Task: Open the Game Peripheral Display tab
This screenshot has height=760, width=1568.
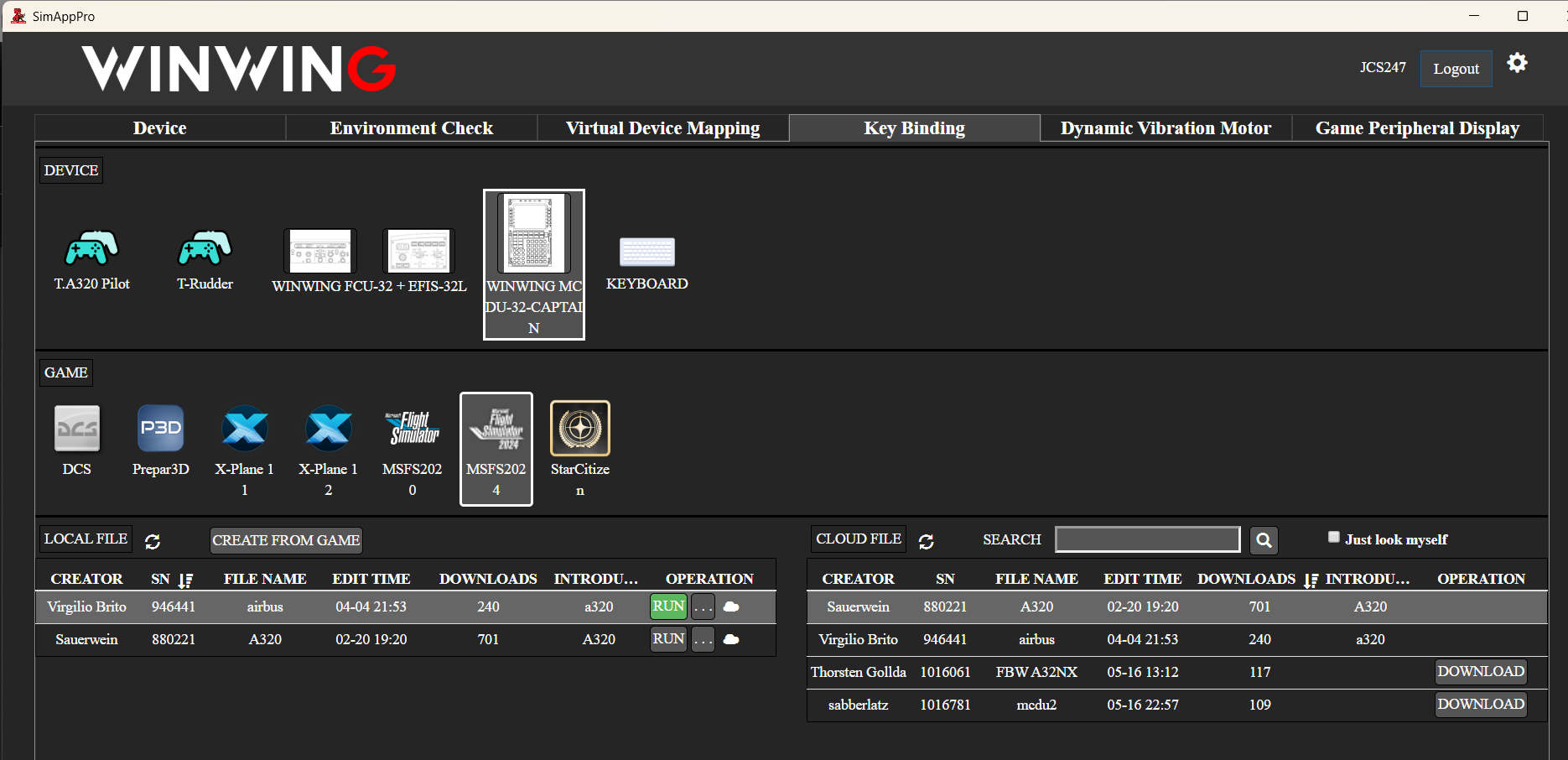Action: (x=1418, y=128)
